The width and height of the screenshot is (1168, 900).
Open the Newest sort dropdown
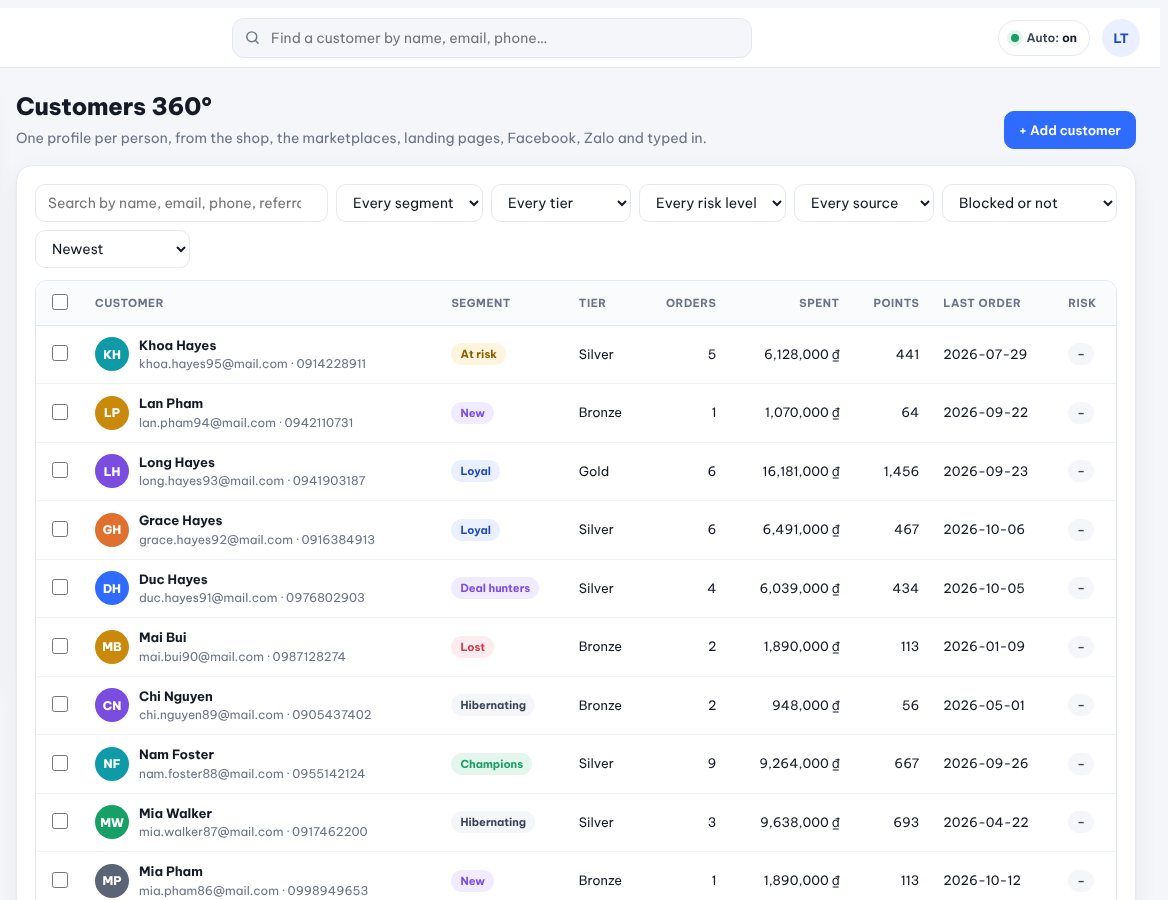click(x=112, y=249)
